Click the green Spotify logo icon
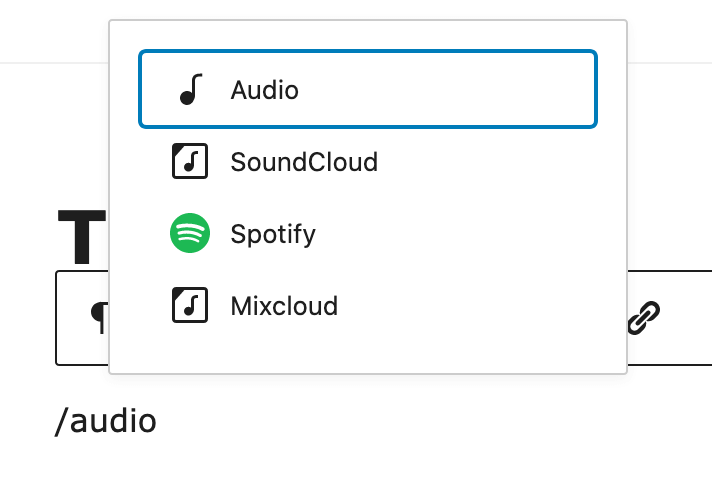This screenshot has width=712, height=478. (x=190, y=233)
